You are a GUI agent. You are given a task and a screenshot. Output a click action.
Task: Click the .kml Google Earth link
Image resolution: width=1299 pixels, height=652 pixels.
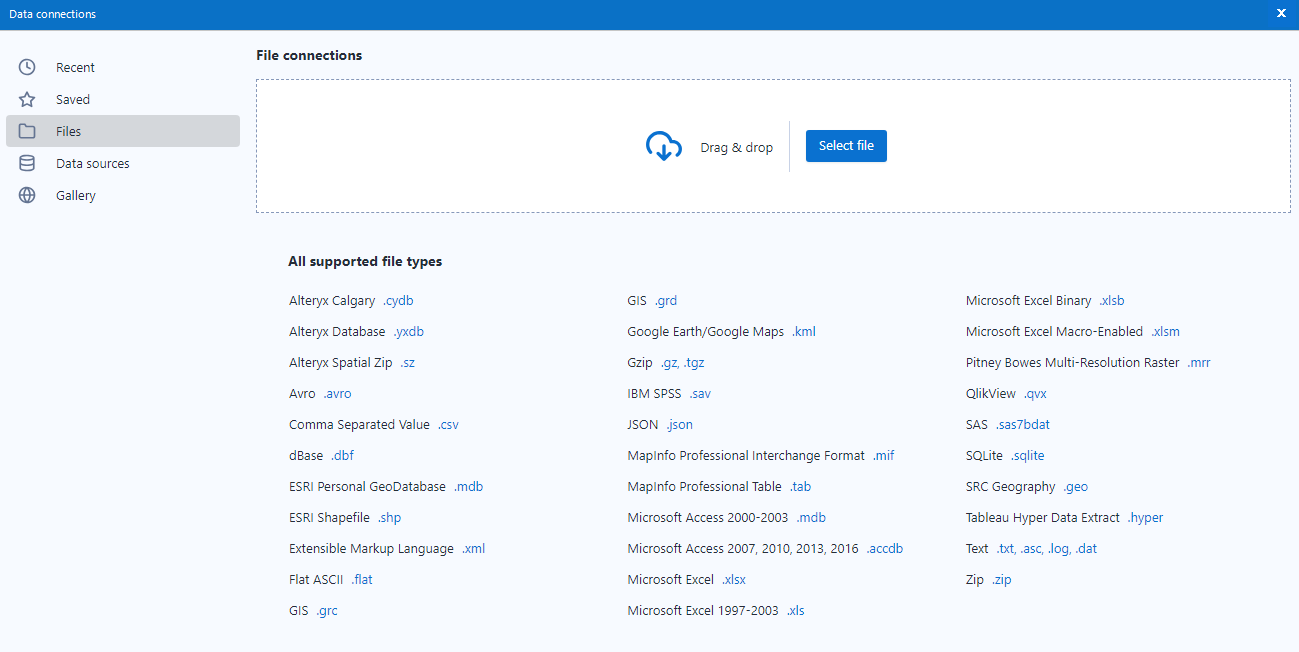804,331
